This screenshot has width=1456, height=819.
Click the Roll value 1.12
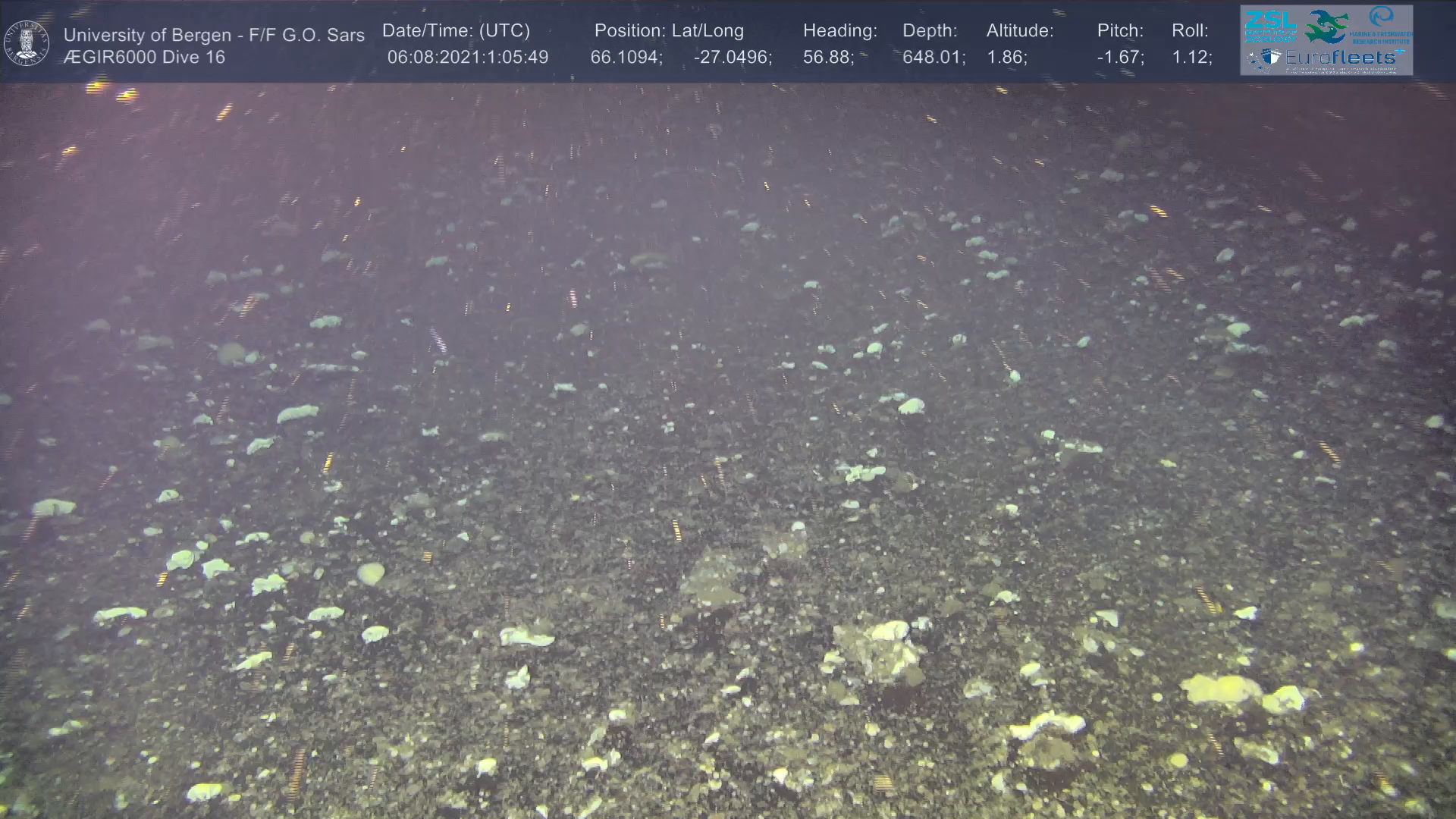pos(1191,57)
